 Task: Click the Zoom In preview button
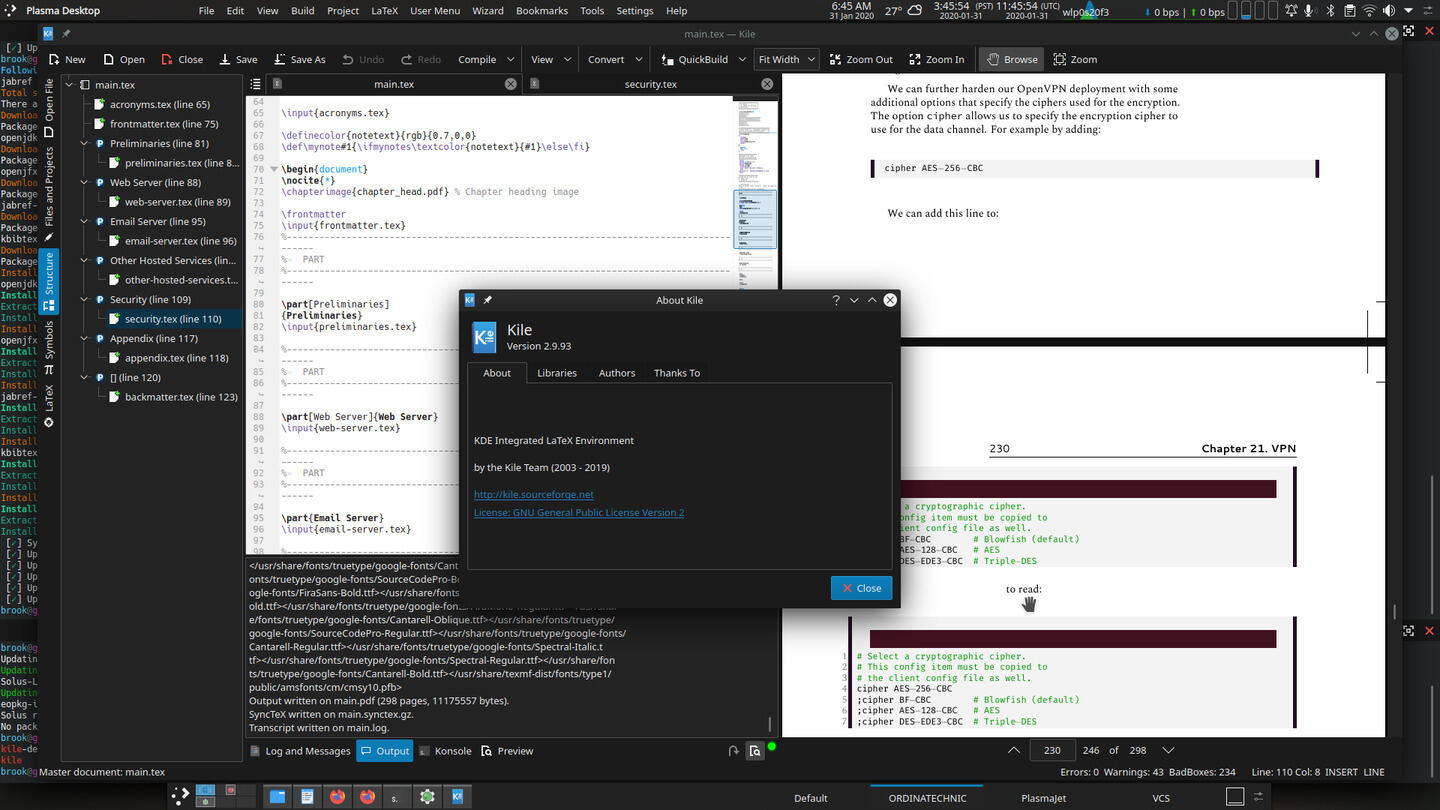(x=937, y=59)
